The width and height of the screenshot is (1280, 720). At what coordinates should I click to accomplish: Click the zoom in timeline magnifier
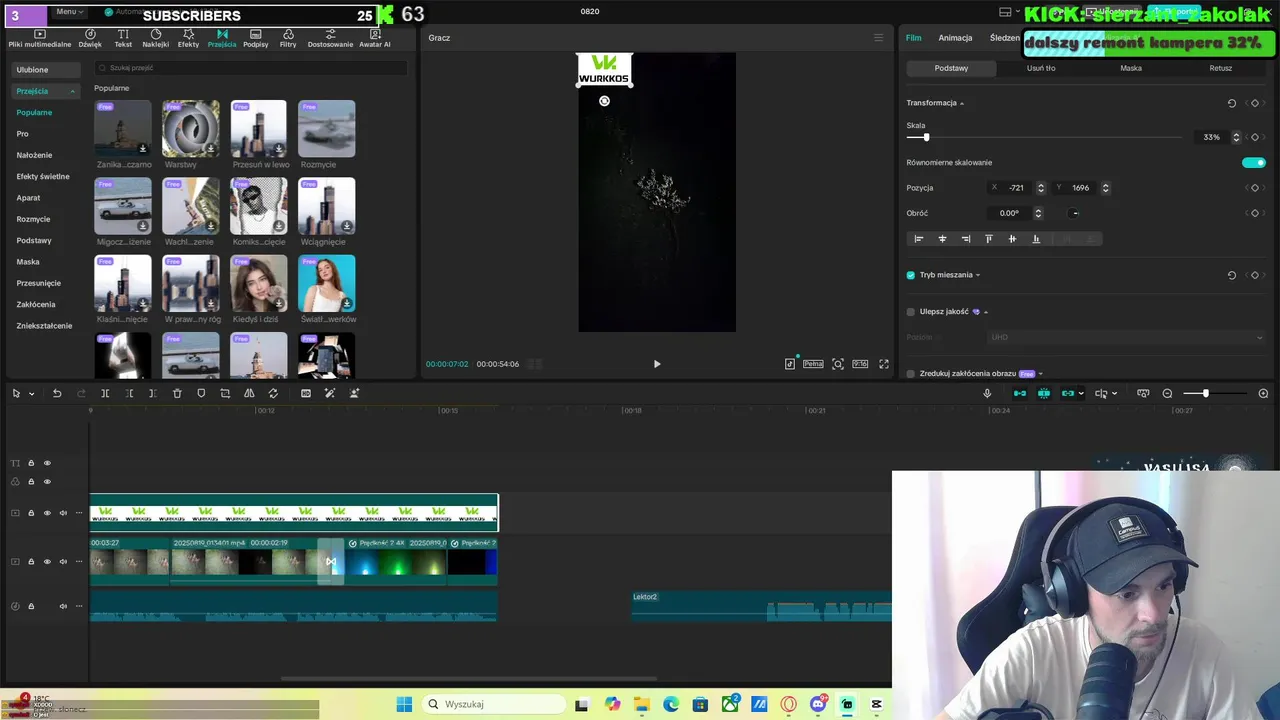click(x=1263, y=393)
